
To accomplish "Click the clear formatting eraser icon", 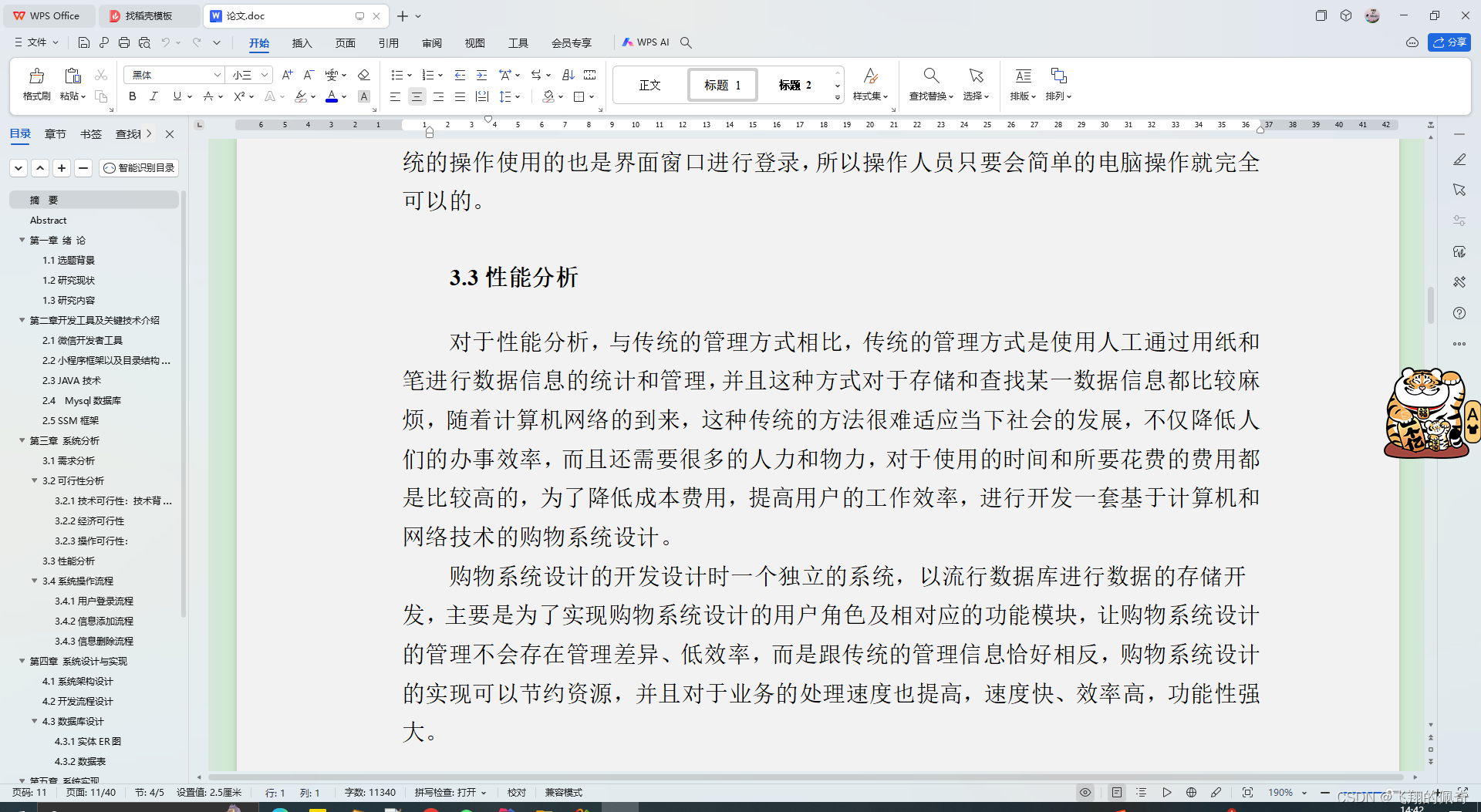I will [x=364, y=75].
